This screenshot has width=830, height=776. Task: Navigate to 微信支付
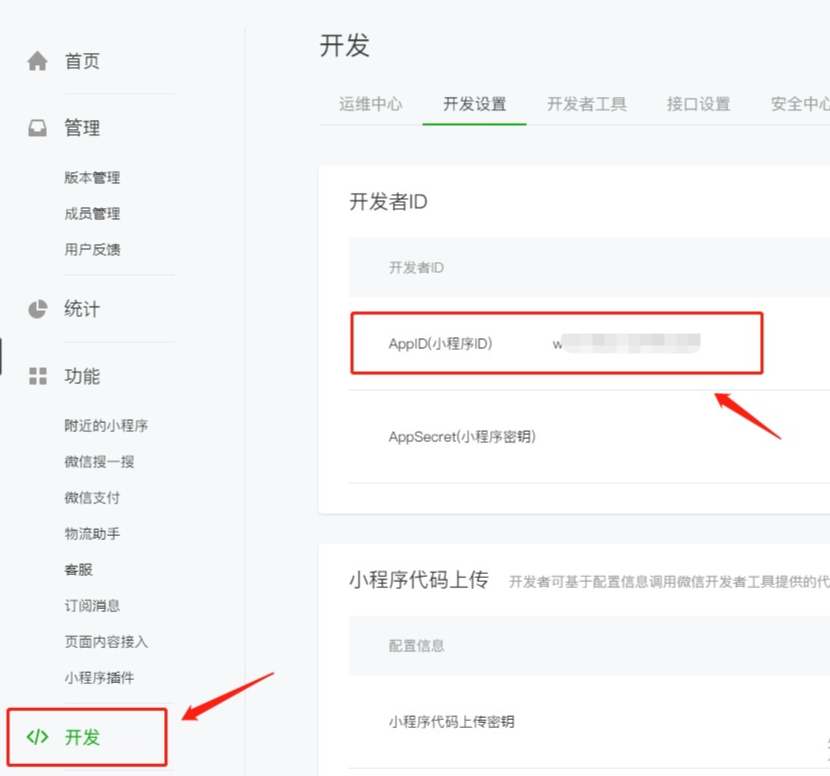point(92,498)
